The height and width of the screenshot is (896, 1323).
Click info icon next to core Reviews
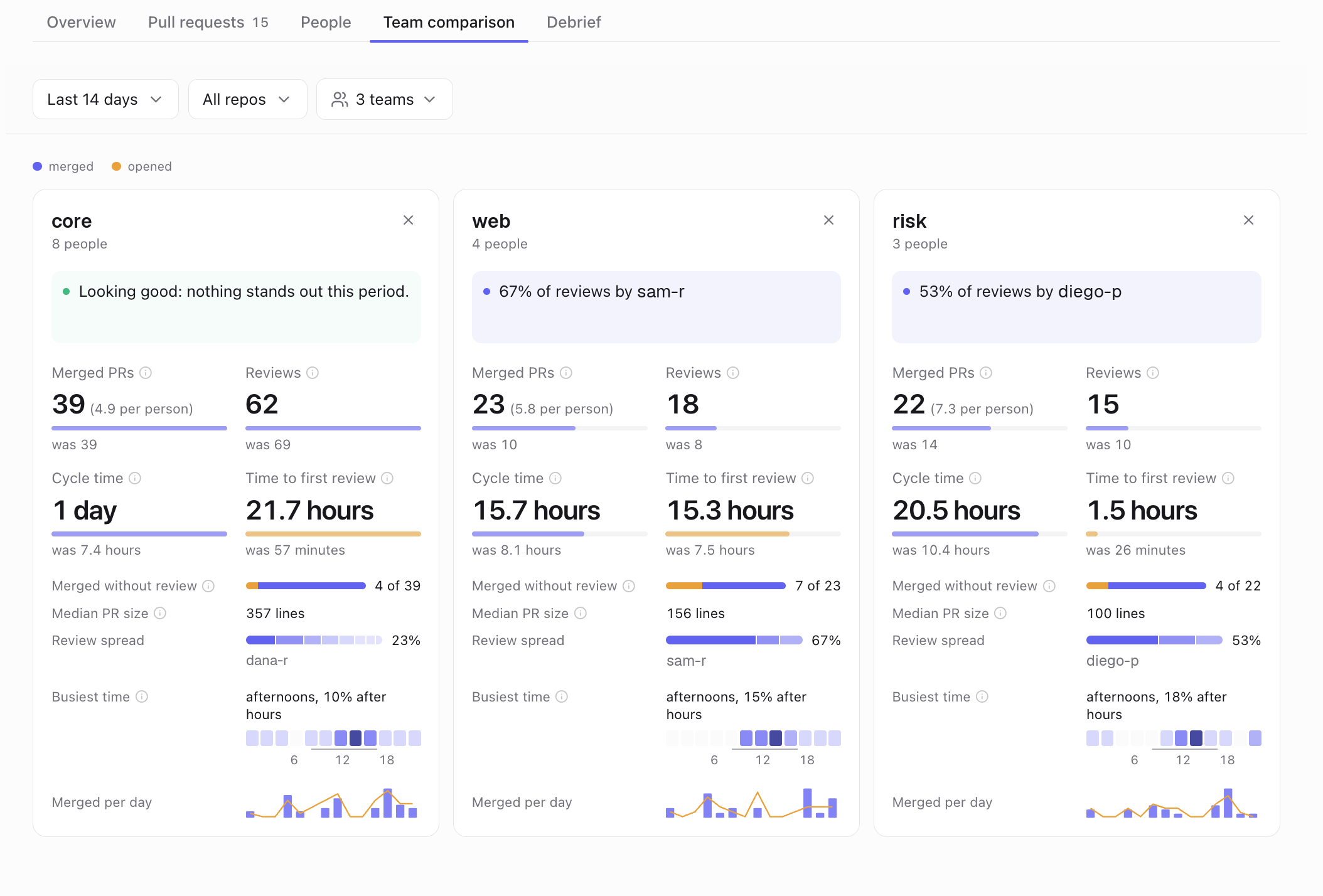(313, 373)
